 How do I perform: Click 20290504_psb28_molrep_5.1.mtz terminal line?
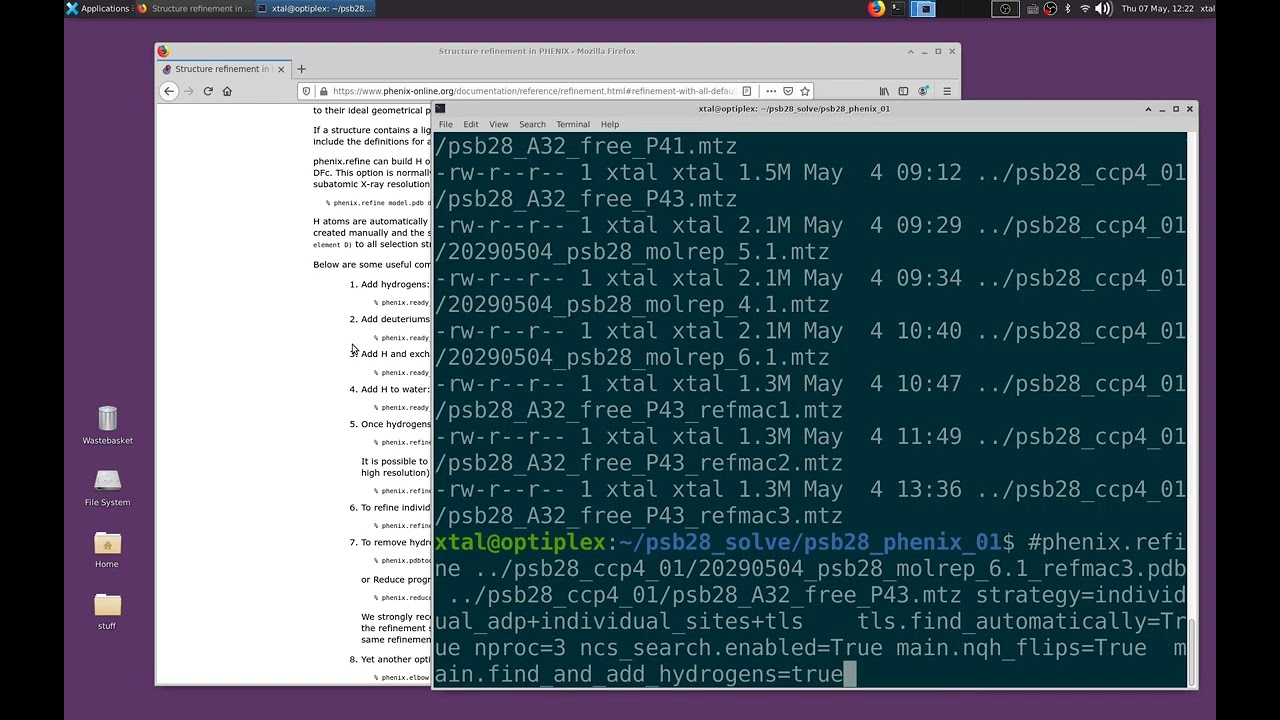[632, 252]
